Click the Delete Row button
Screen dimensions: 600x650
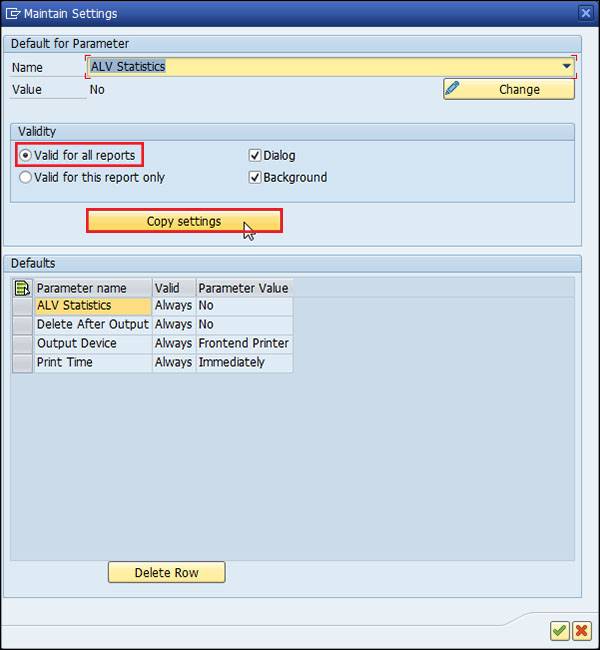pyautogui.click(x=167, y=572)
